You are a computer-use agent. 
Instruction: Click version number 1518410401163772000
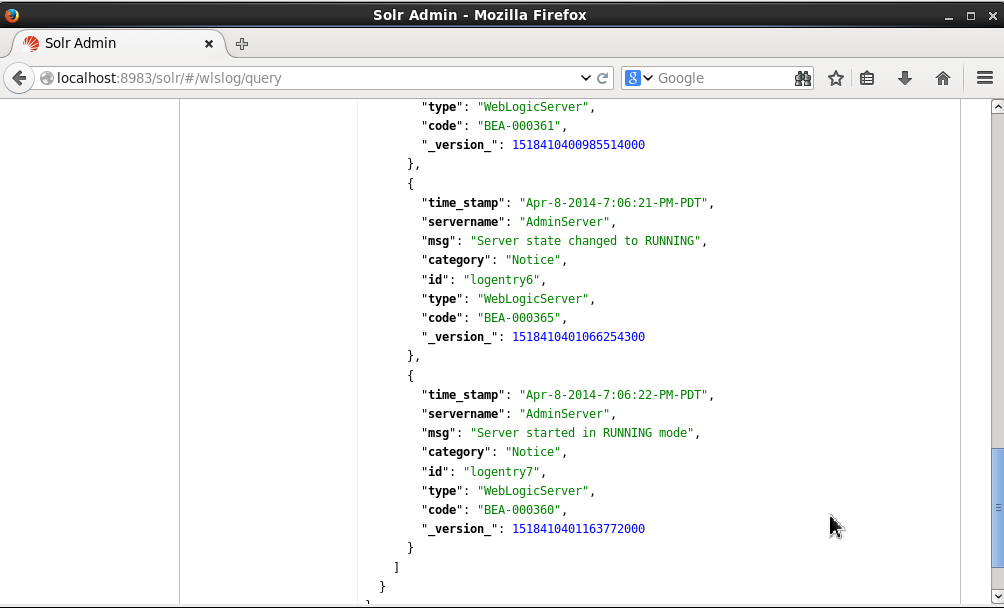(578, 529)
